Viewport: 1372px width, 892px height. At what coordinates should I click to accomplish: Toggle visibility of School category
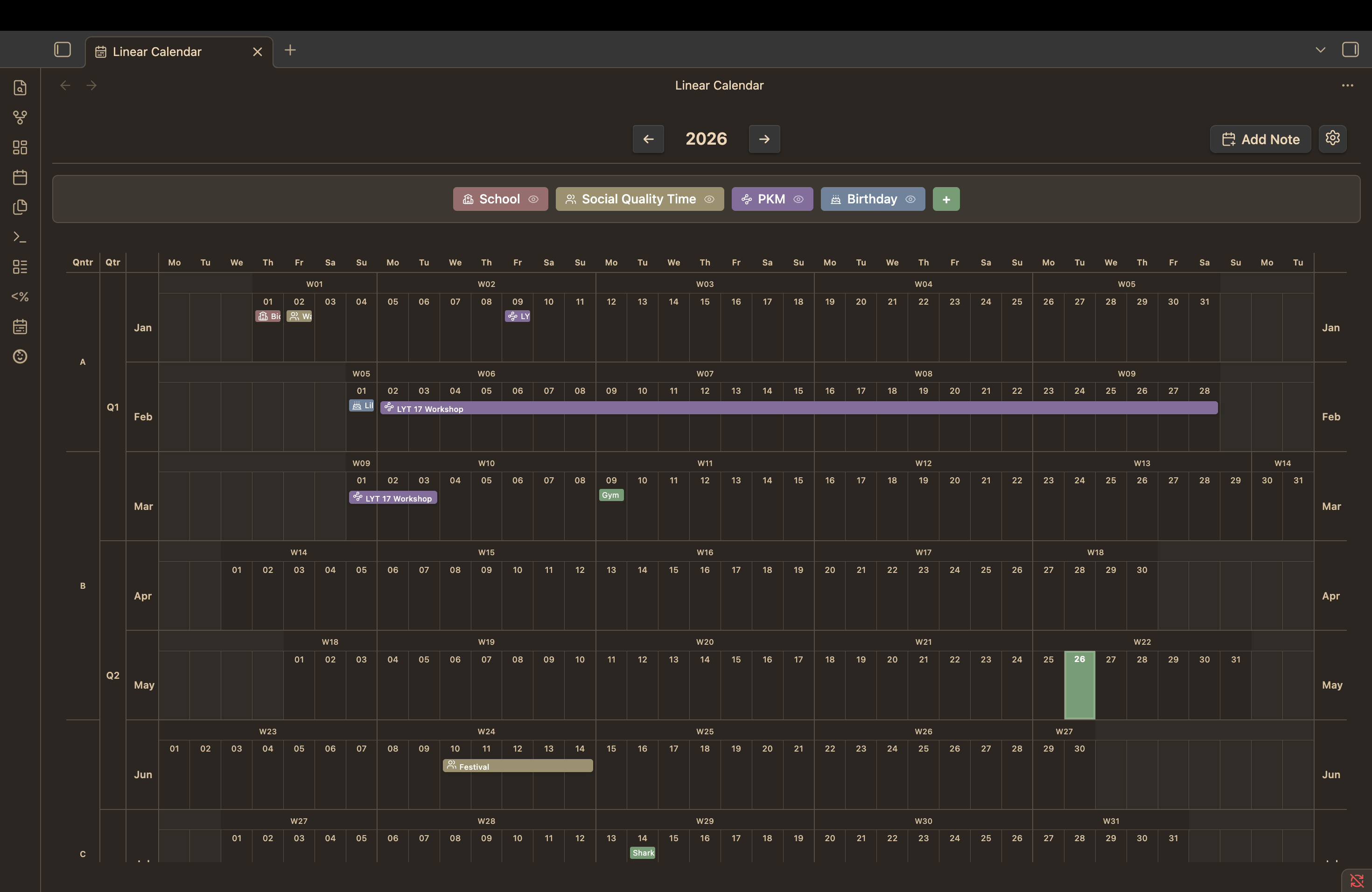(x=533, y=199)
